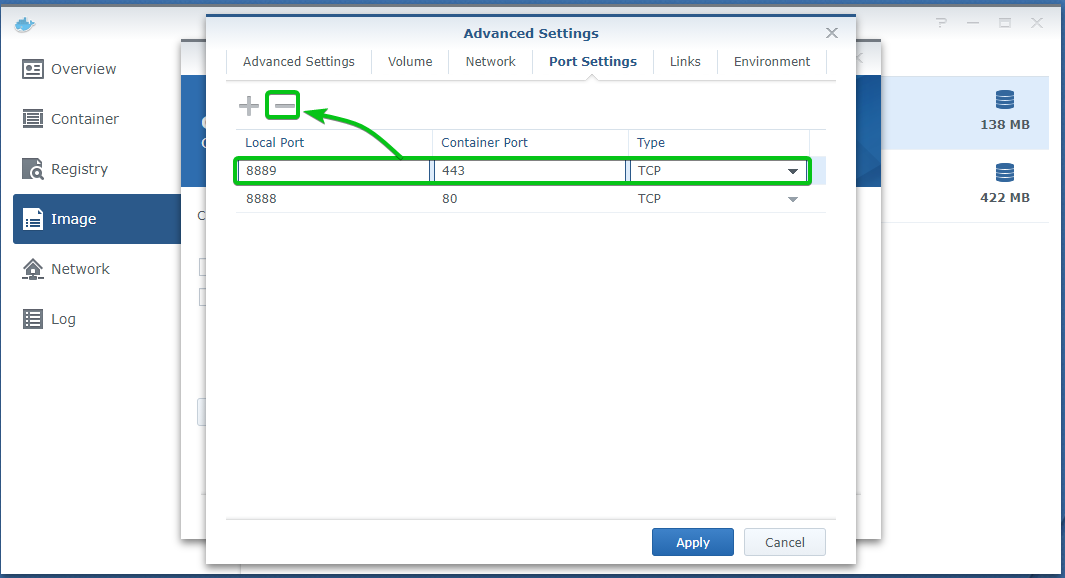Click the Network sidebar icon
The height and width of the screenshot is (578, 1065).
[33, 269]
